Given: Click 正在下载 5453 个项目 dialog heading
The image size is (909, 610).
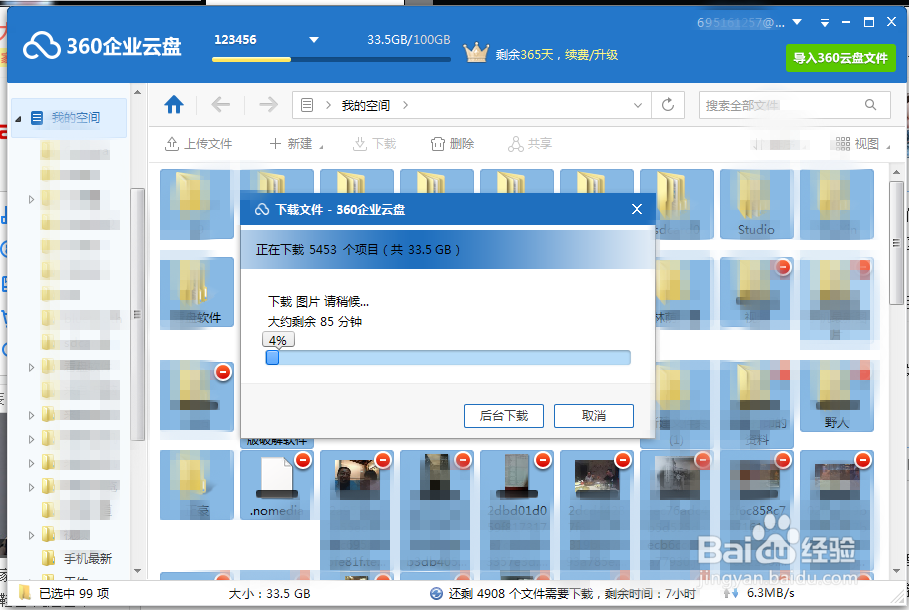Looking at the screenshot, I should coord(358,250).
